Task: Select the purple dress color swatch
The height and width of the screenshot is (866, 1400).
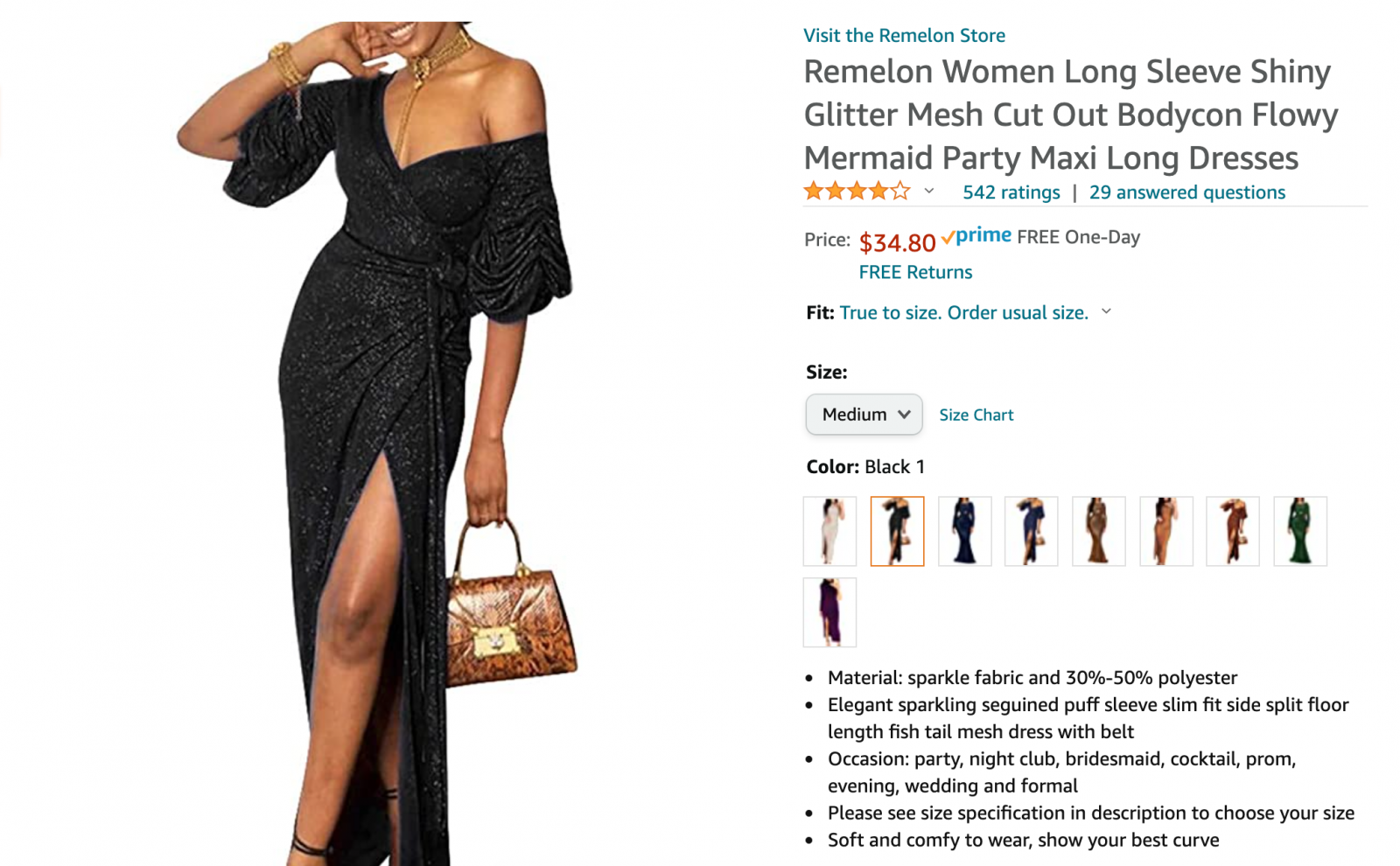Action: pyautogui.click(x=829, y=612)
